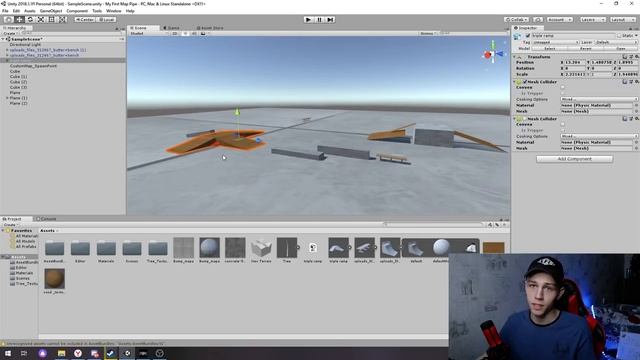This screenshot has height=360, width=640.
Task: Select the Hand tool in toolbar
Action: click(x=8, y=20)
